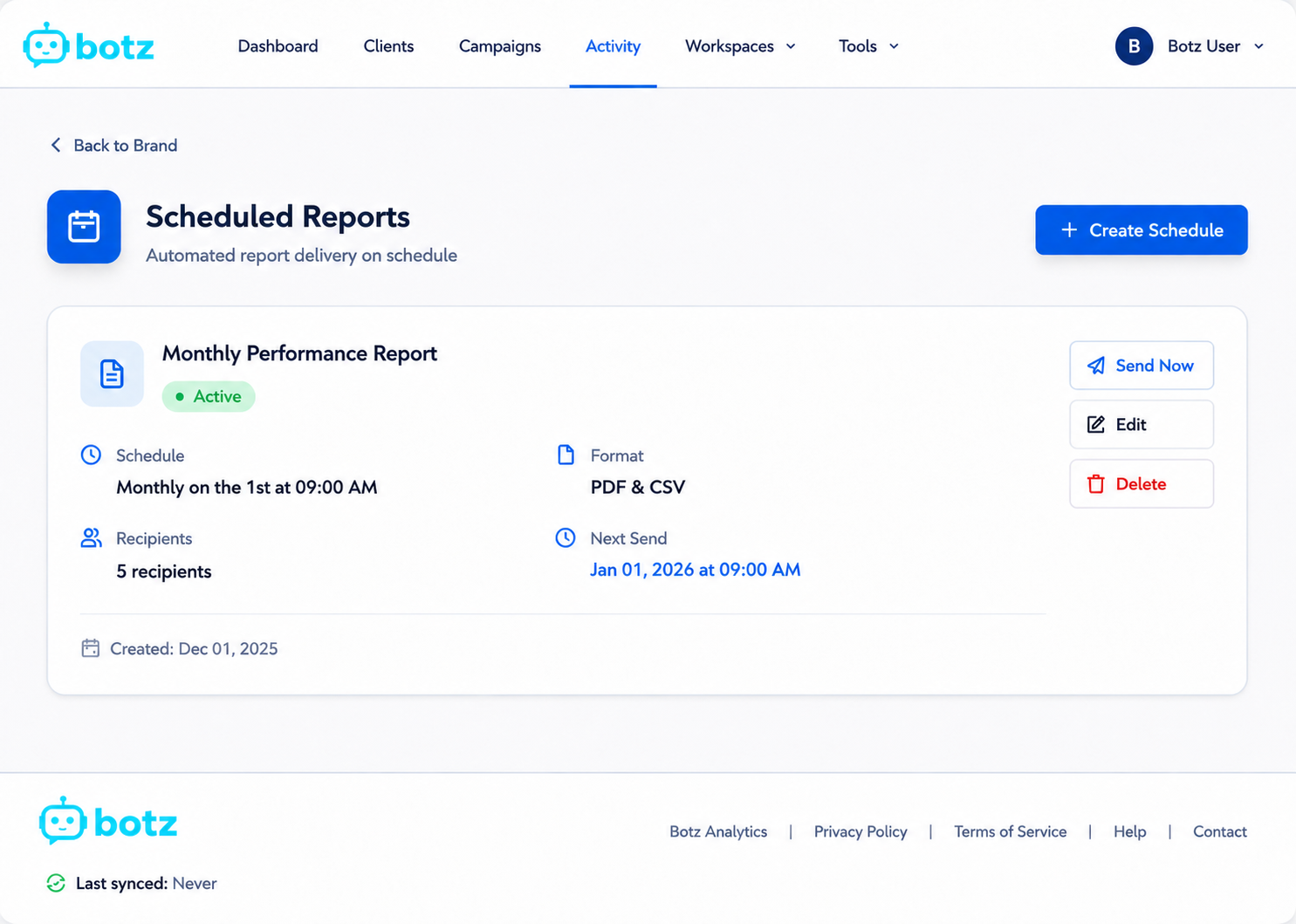This screenshot has width=1296, height=924.
Task: Click the "5 recipients" value
Action: [x=164, y=572]
